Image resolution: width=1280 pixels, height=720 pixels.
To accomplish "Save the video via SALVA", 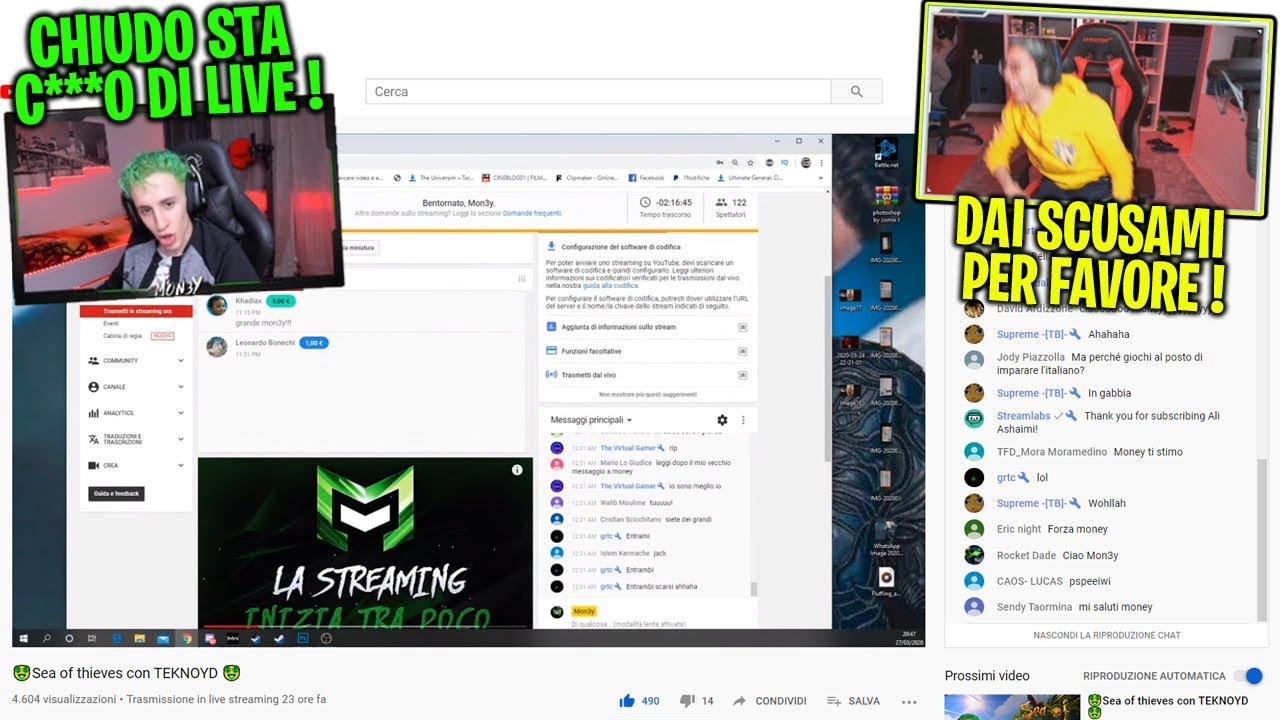I will click(853, 701).
